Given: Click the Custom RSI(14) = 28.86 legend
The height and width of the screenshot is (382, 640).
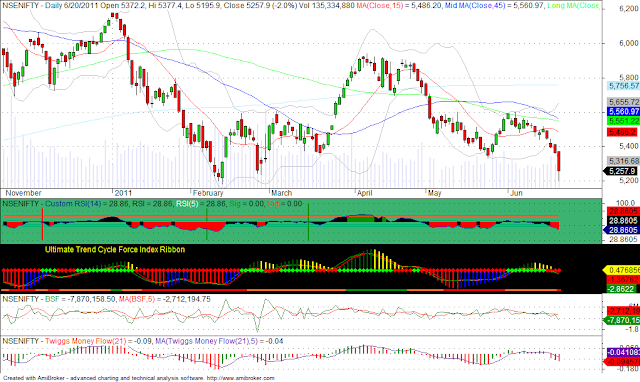Looking at the screenshot, I should [x=87, y=204].
